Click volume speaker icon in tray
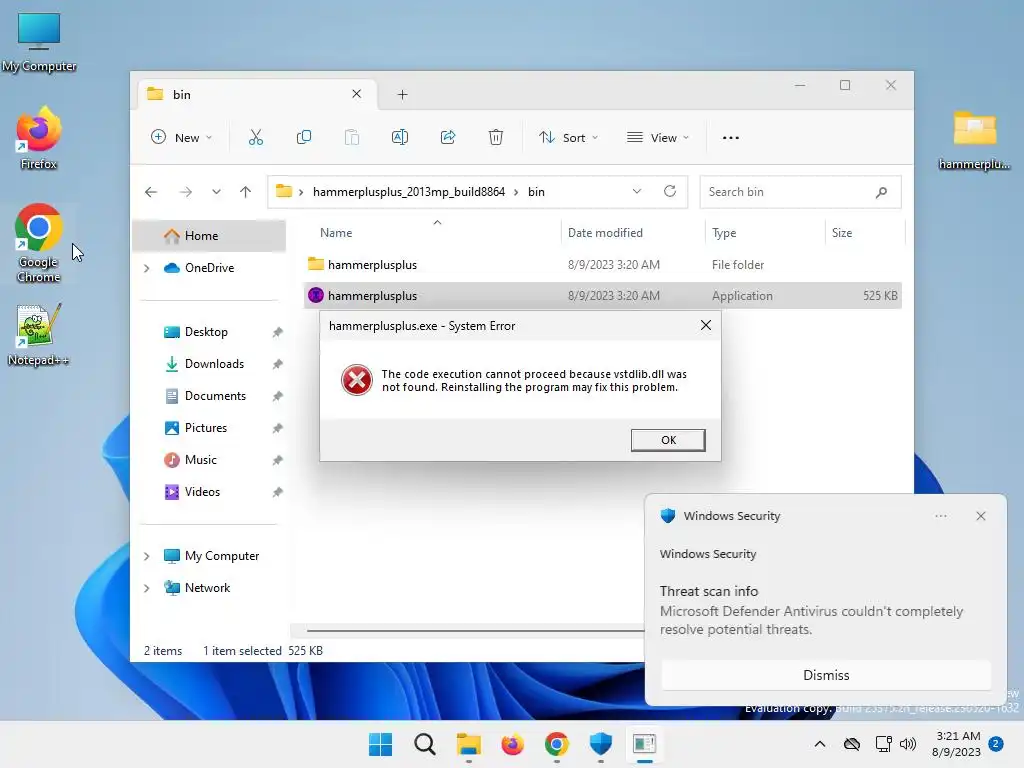Viewport: 1024px width, 768px height. coord(908,744)
